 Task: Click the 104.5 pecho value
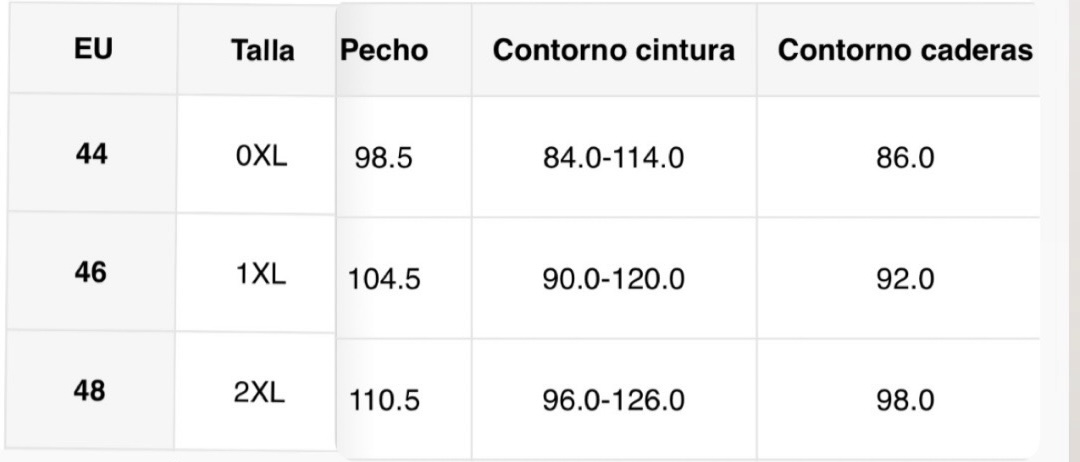[x=384, y=279]
